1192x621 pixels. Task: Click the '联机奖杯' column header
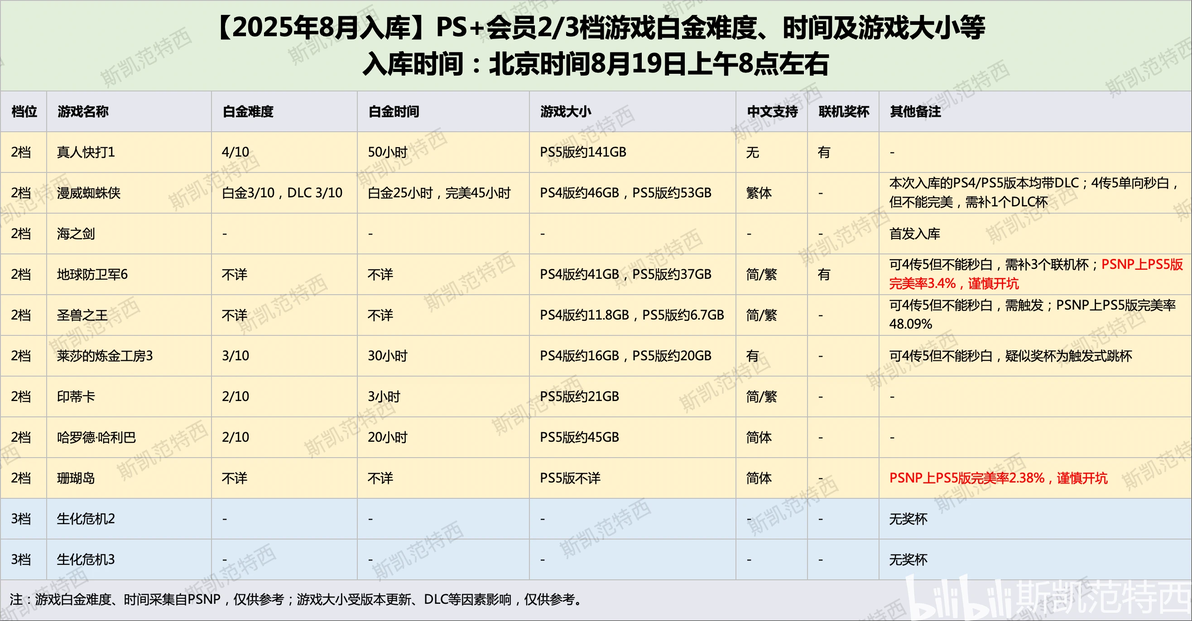pyautogui.click(x=844, y=112)
